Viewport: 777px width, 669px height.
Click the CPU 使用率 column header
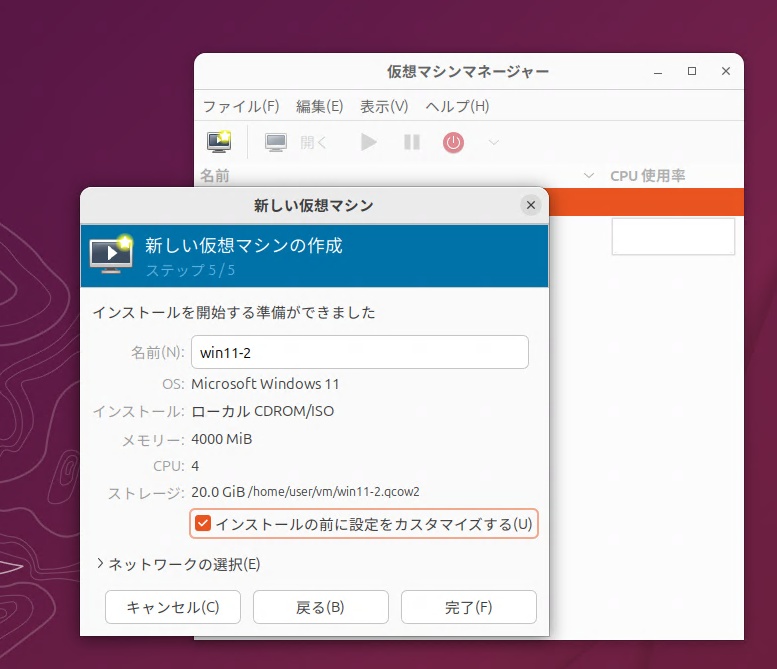pos(647,176)
